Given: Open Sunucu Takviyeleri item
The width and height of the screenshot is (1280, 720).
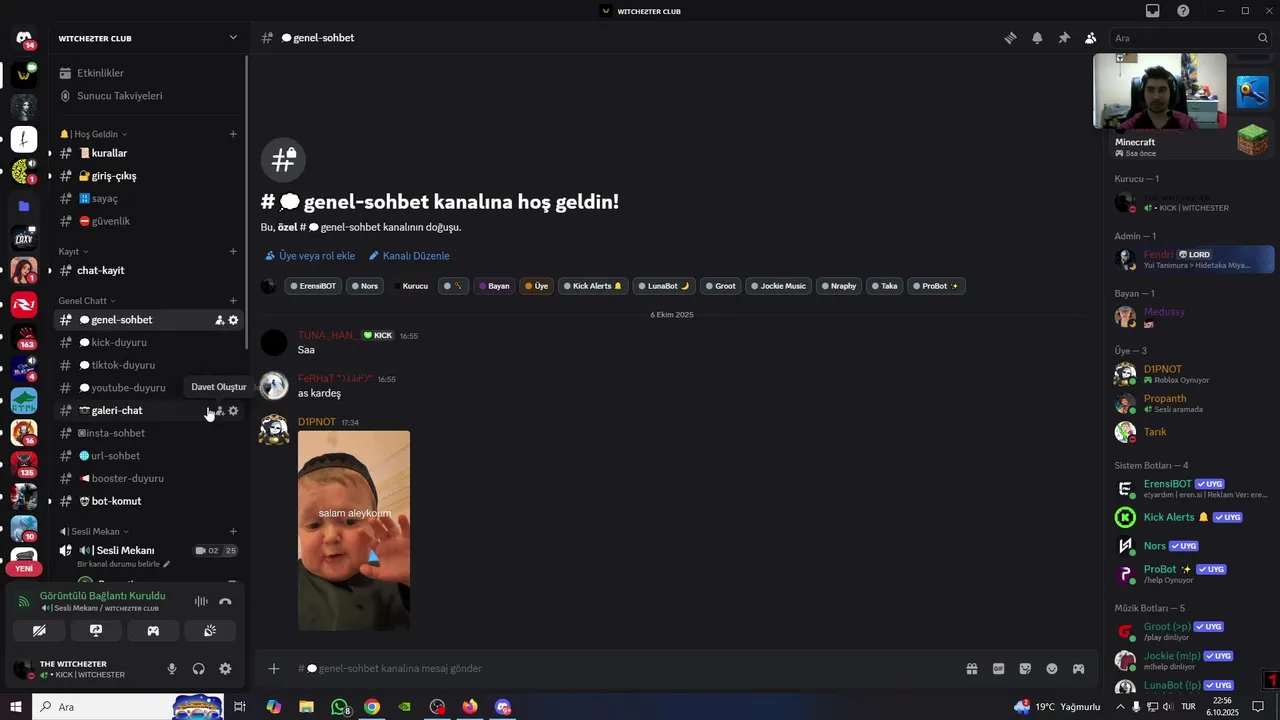Looking at the screenshot, I should (149, 96).
